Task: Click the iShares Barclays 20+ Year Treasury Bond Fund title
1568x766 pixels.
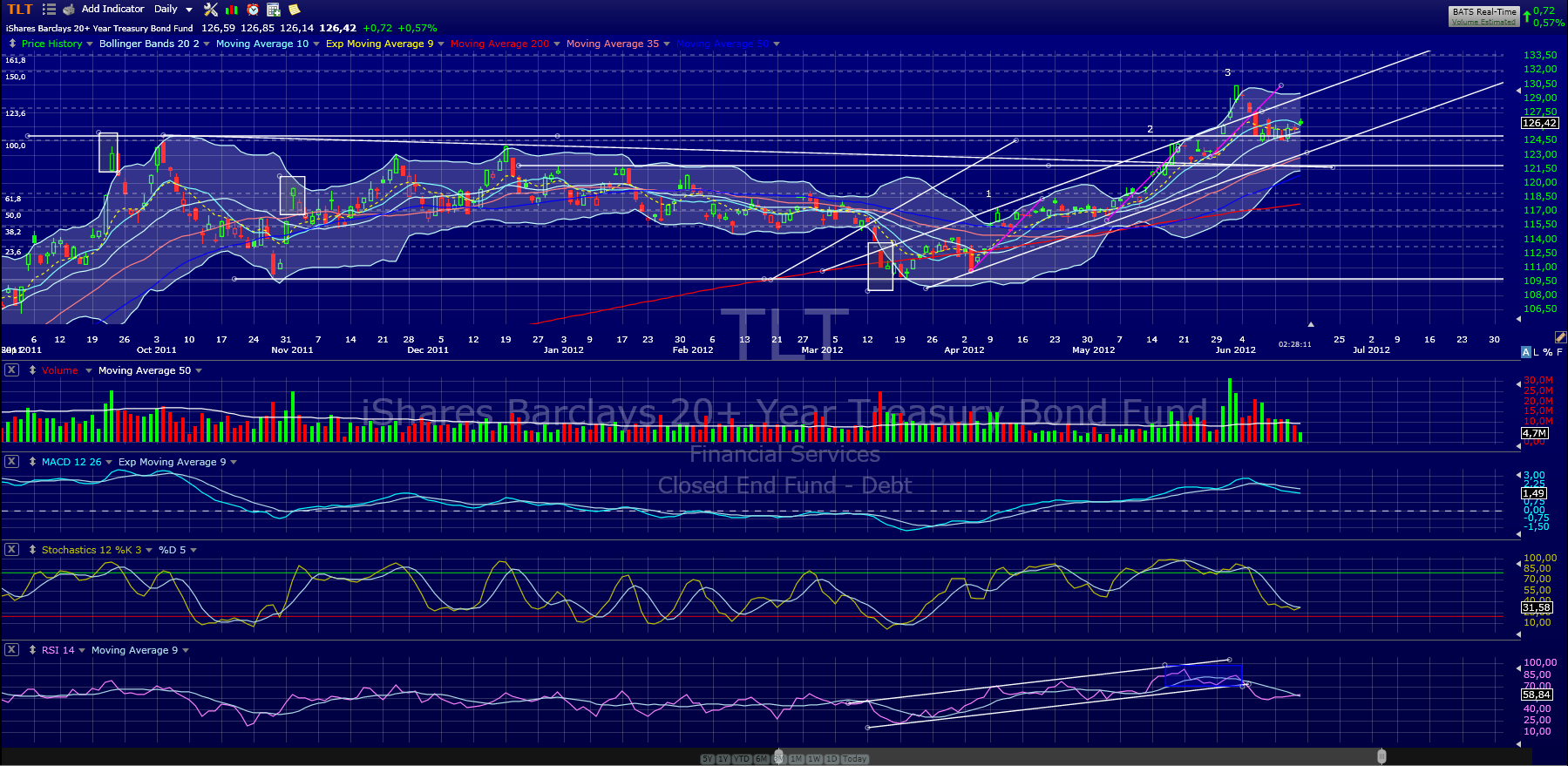Action: [99, 29]
